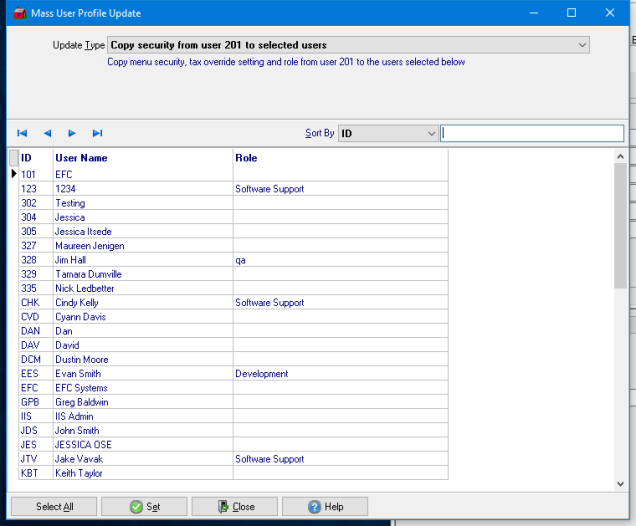Click the Select All button
Image resolution: width=636 pixels, height=526 pixels.
[x=54, y=506]
